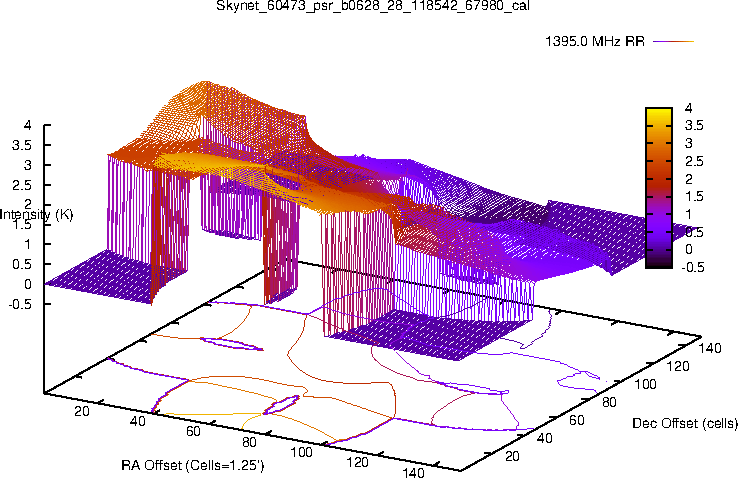Select value 3.5 on the Intensity axis

[x=22, y=145]
